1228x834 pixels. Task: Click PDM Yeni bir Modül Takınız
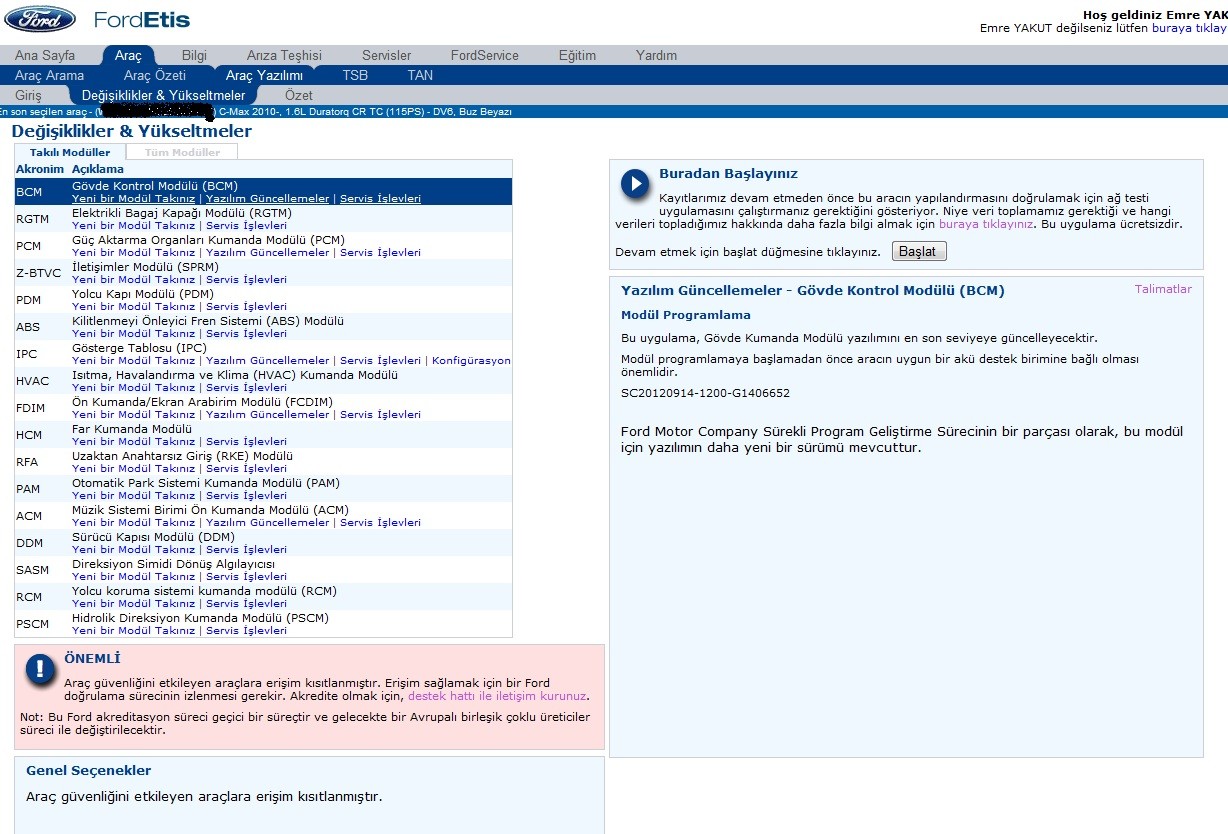[133, 307]
